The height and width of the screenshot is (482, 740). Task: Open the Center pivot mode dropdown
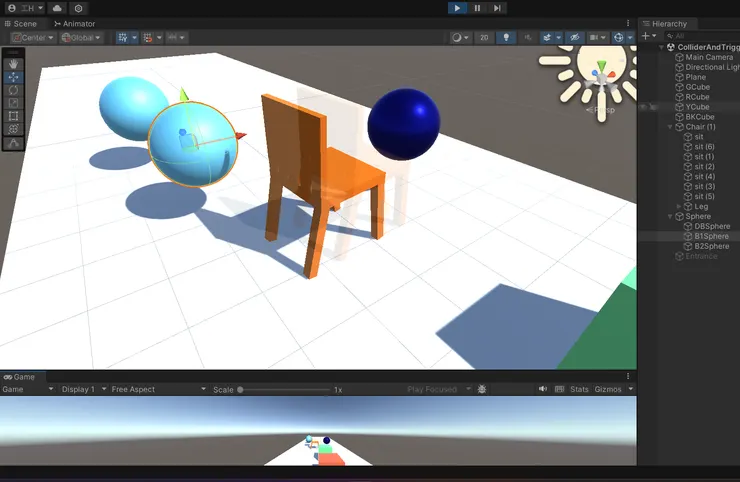[33, 37]
